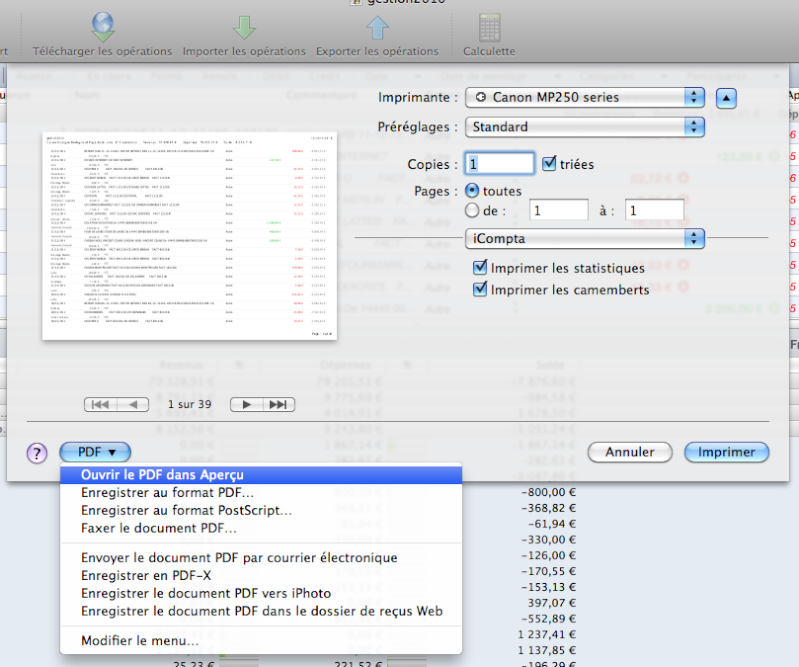This screenshot has width=799, height=667.
Task: Open the Calculette calculator icon
Action: click(x=489, y=28)
